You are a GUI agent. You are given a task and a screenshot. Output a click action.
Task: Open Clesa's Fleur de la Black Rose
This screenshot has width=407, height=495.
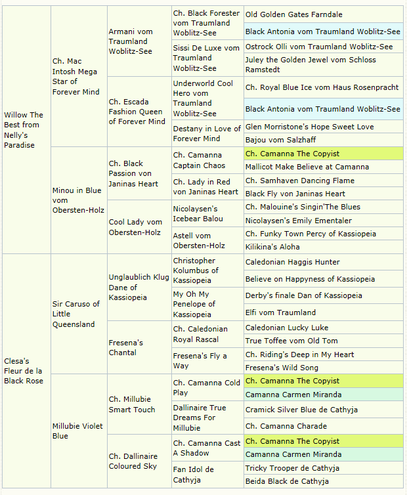[x=23, y=371]
